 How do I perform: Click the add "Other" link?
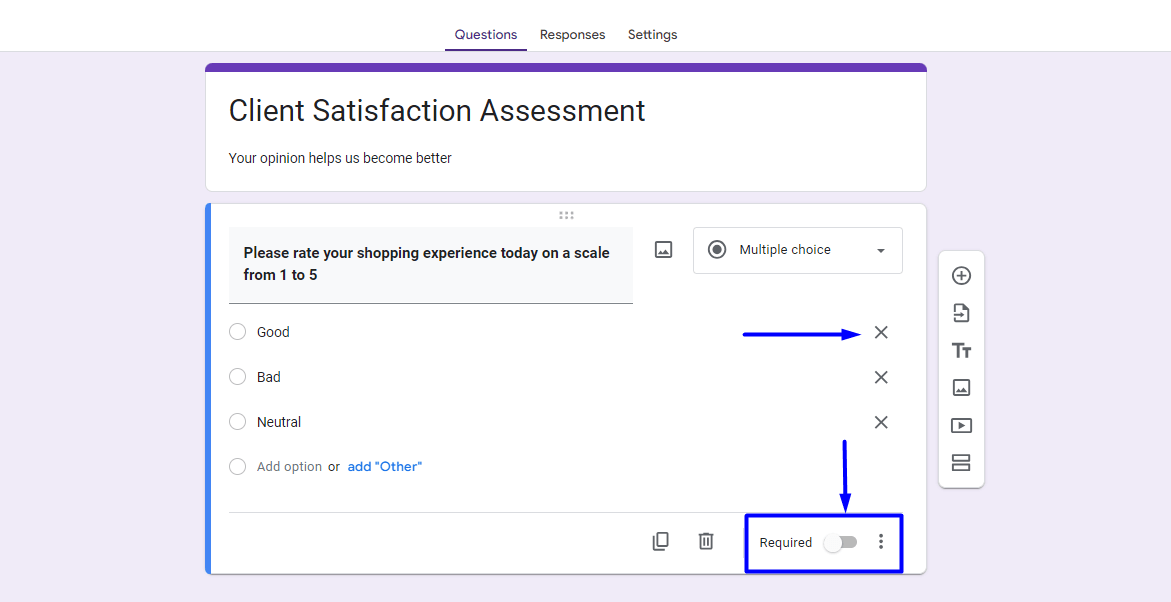click(x=385, y=466)
